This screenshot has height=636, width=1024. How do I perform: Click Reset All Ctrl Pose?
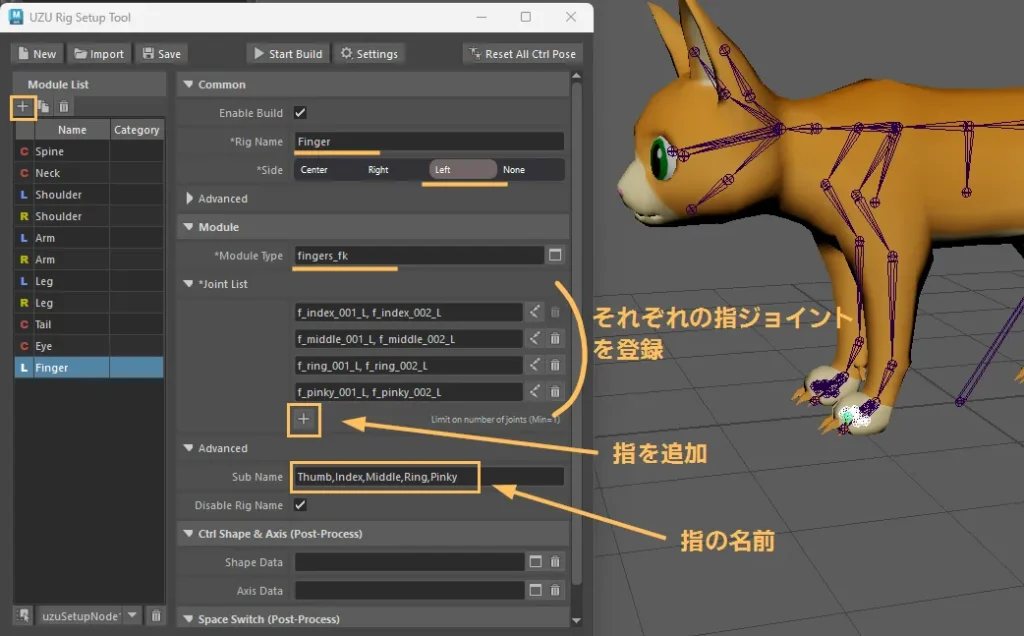click(522, 54)
